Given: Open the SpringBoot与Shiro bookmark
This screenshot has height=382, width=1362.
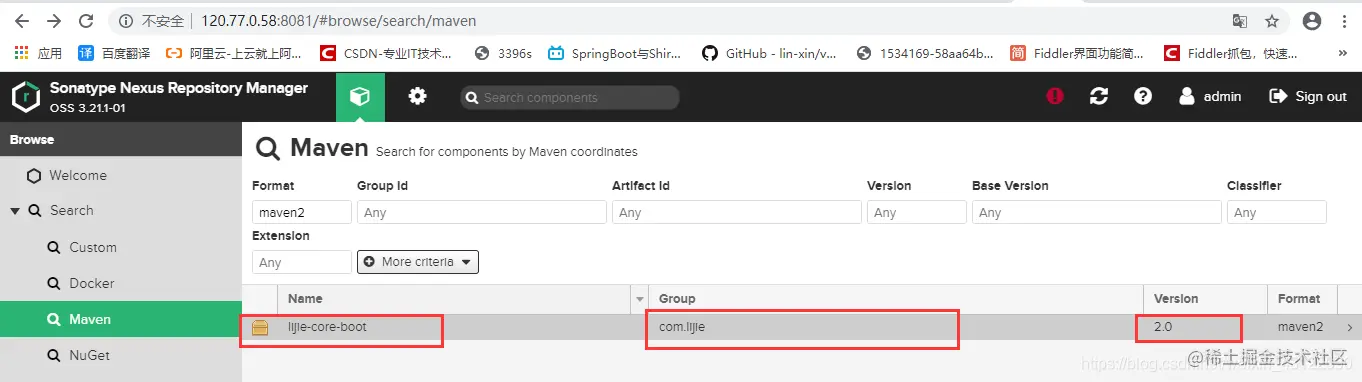Looking at the screenshot, I should pos(614,53).
